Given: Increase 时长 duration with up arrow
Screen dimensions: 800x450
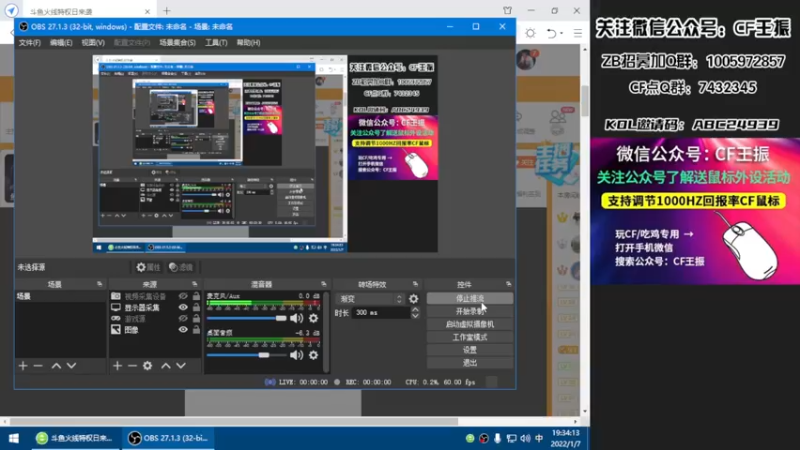Looking at the screenshot, I should pos(415,309).
